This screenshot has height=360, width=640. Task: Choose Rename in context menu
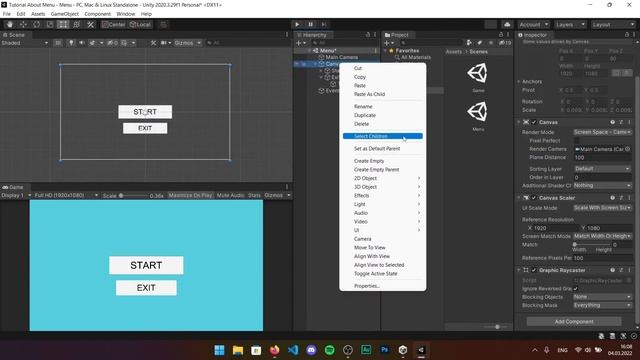click(363, 107)
